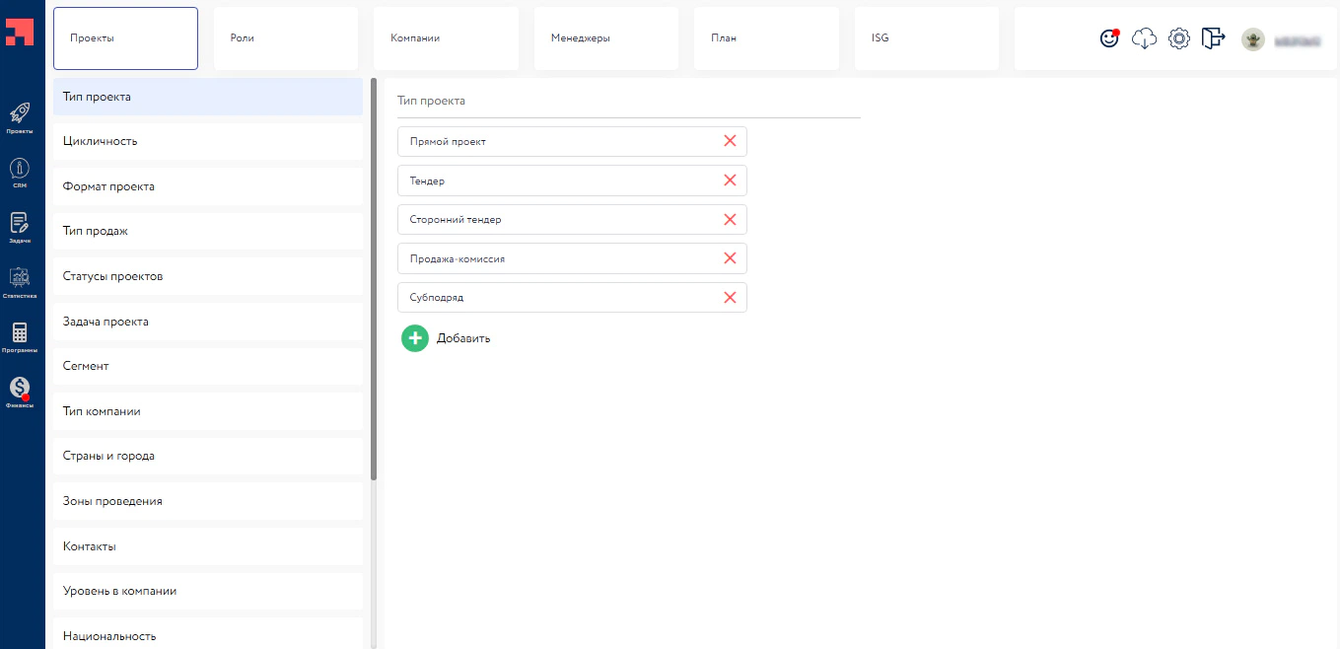The height and width of the screenshot is (649, 1340).
Task: Switch to the Компании tab
Action: pyautogui.click(x=446, y=38)
